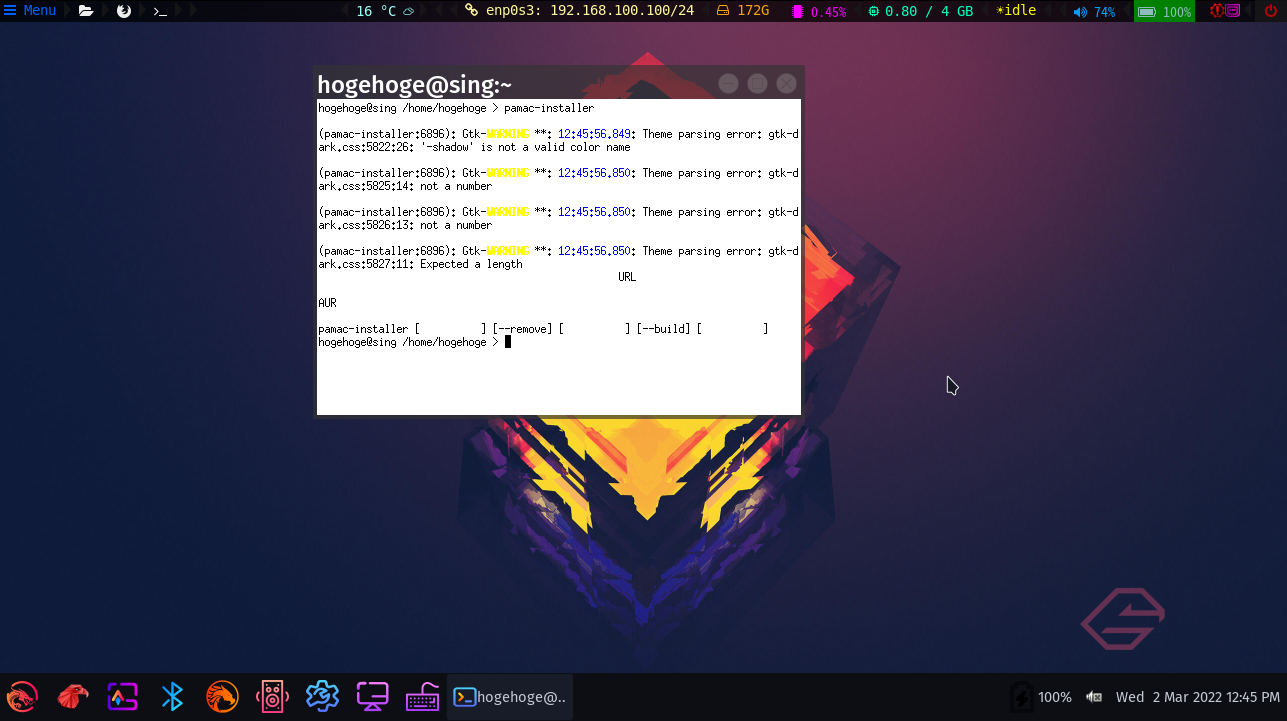1287x721 pixels.
Task: Click the terminal prompt cursor line
Action: (414, 342)
